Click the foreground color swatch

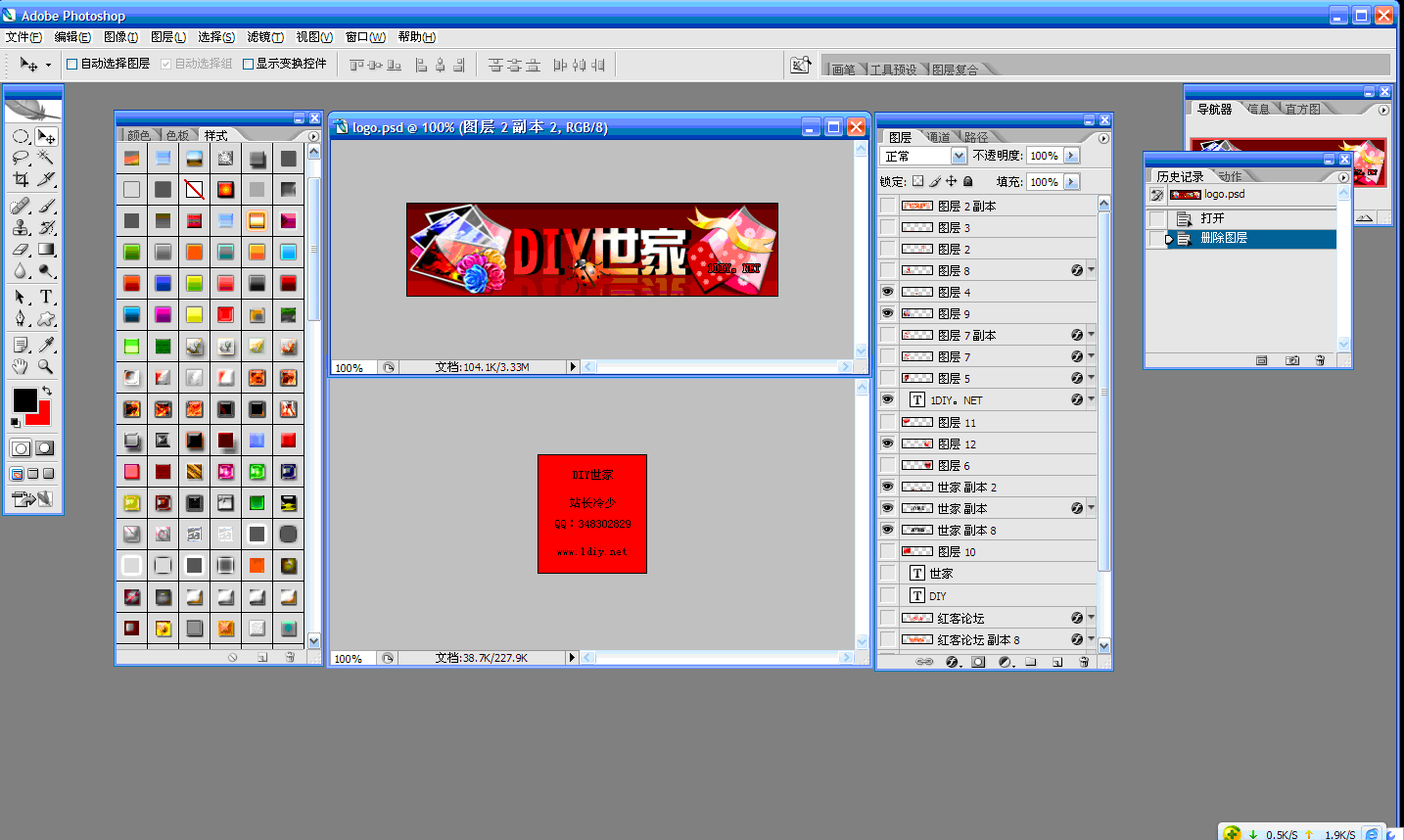click(x=23, y=398)
